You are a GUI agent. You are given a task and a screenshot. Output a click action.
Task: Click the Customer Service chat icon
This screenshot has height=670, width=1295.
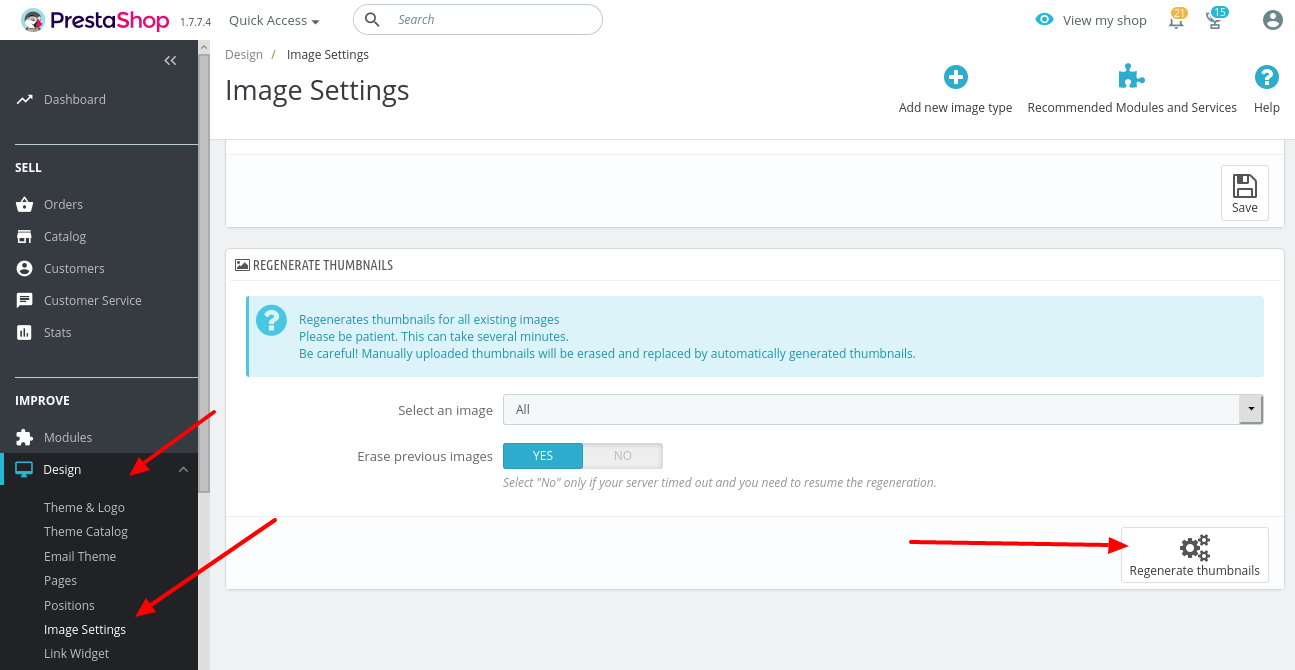pos(25,301)
